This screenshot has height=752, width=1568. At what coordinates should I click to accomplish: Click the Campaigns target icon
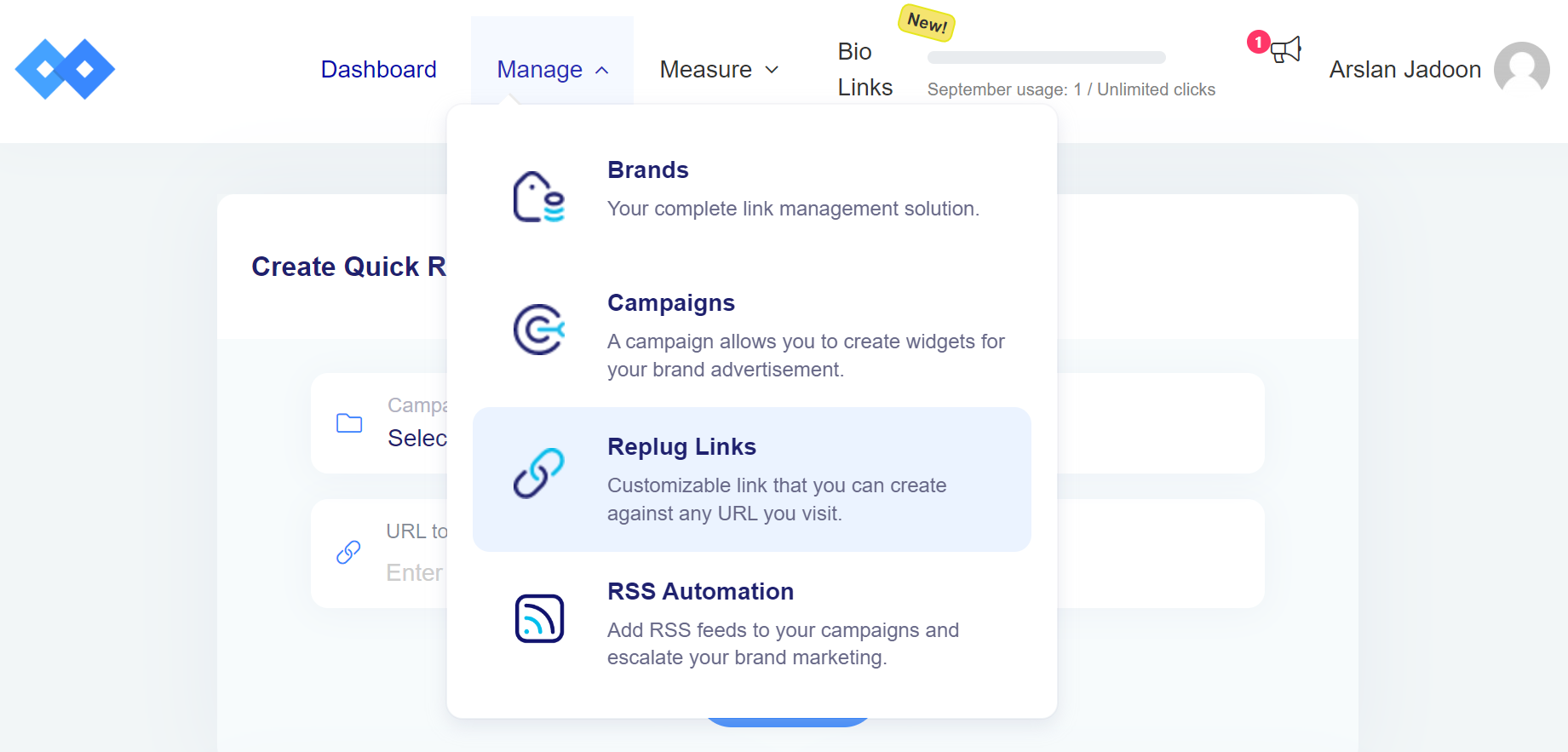pyautogui.click(x=539, y=330)
